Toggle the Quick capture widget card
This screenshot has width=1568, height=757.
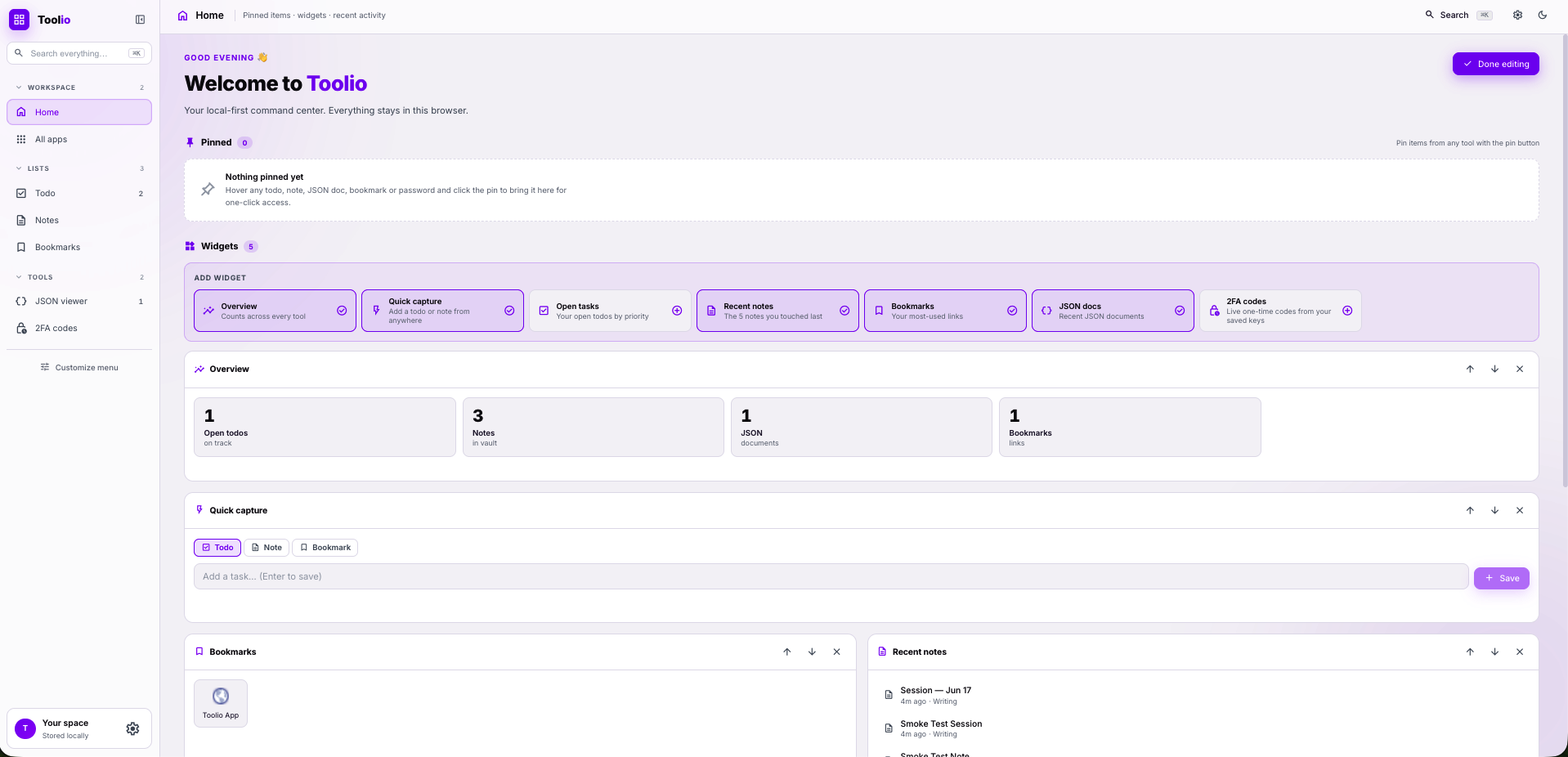point(442,311)
